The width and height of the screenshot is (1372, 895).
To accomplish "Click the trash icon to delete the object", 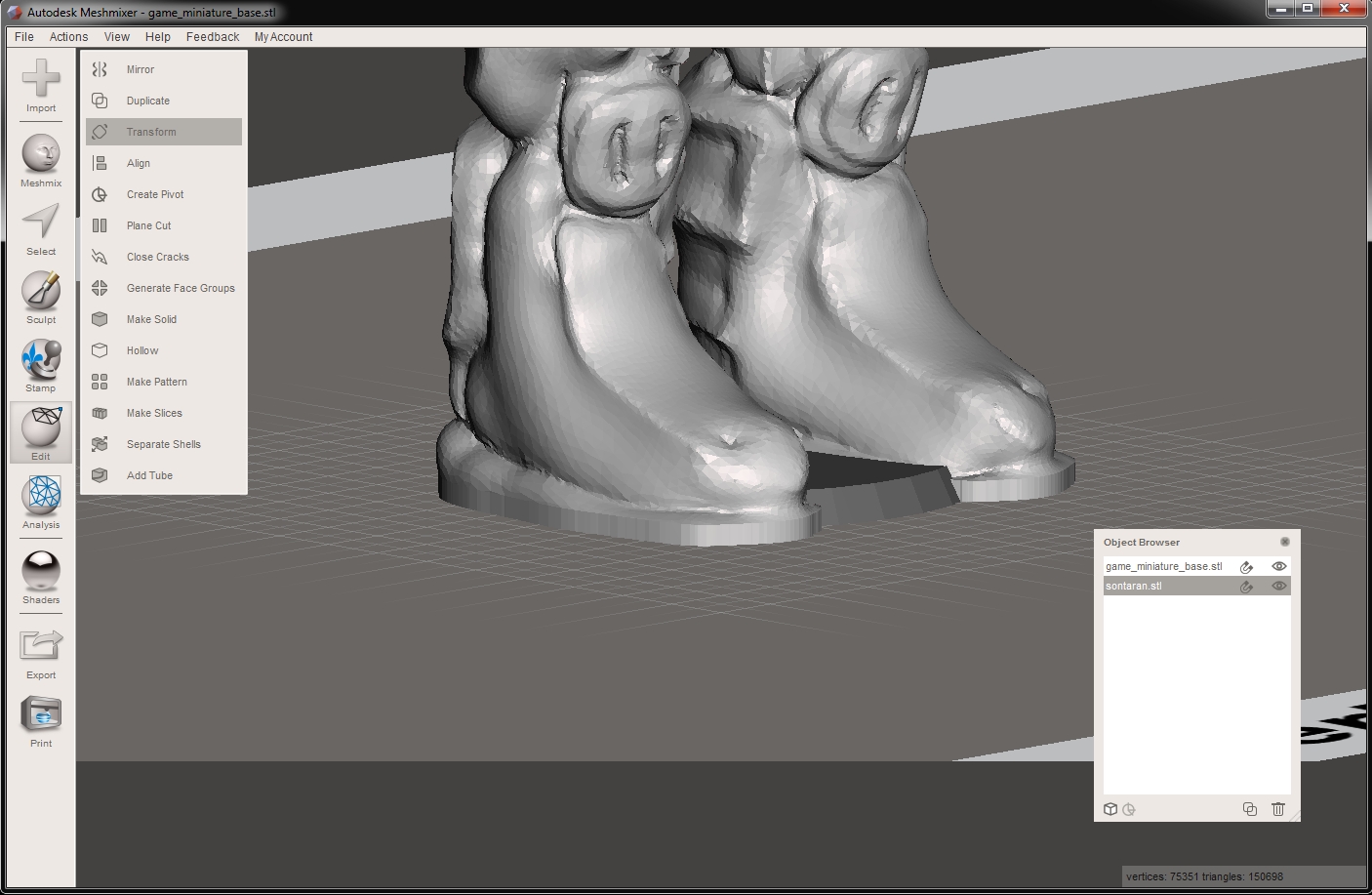I will [x=1278, y=809].
